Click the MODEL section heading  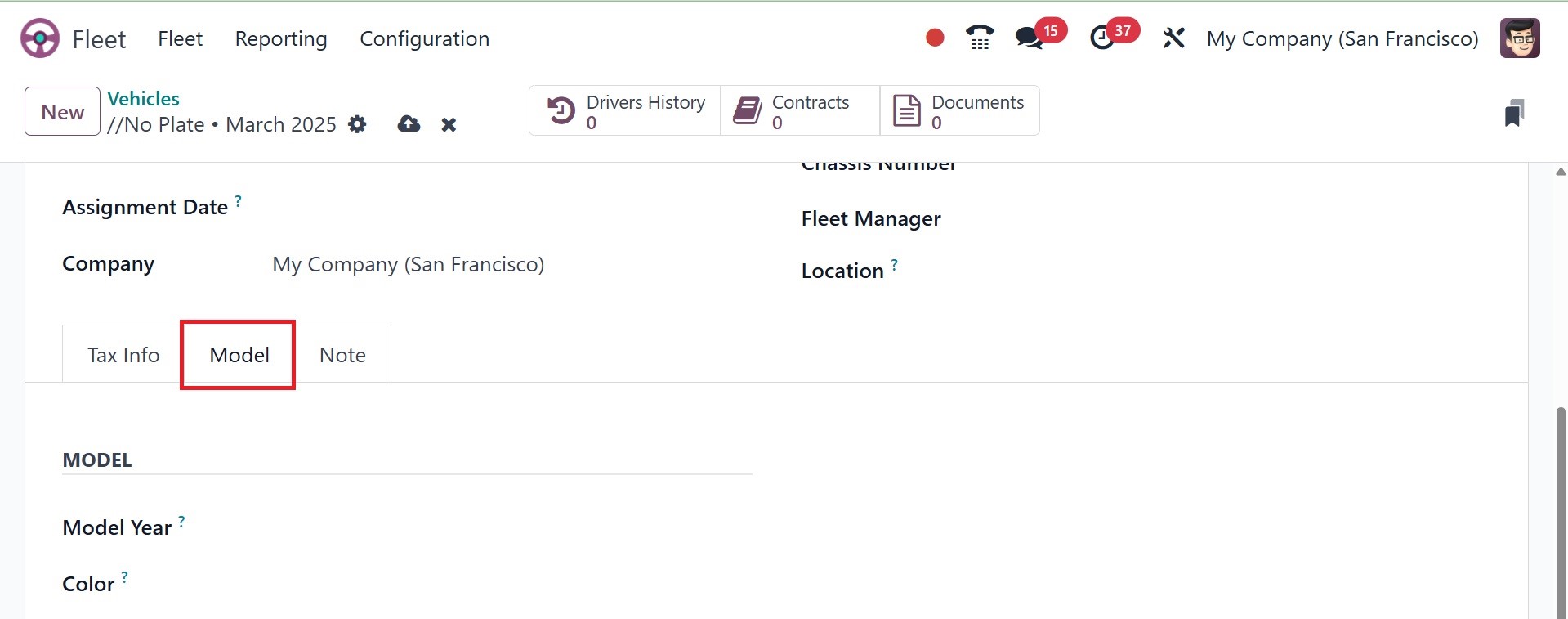tap(97, 460)
